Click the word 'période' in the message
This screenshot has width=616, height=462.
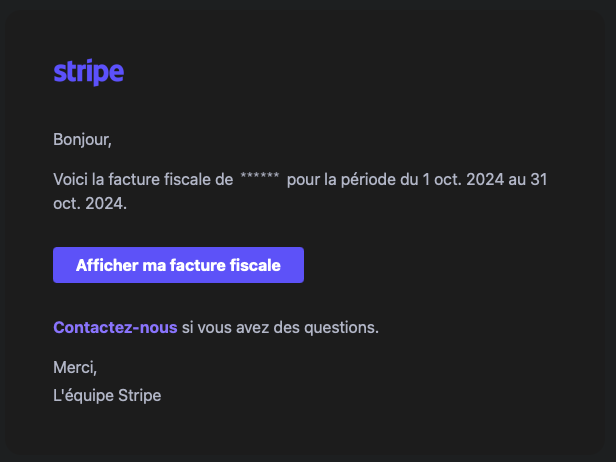tap(368, 180)
